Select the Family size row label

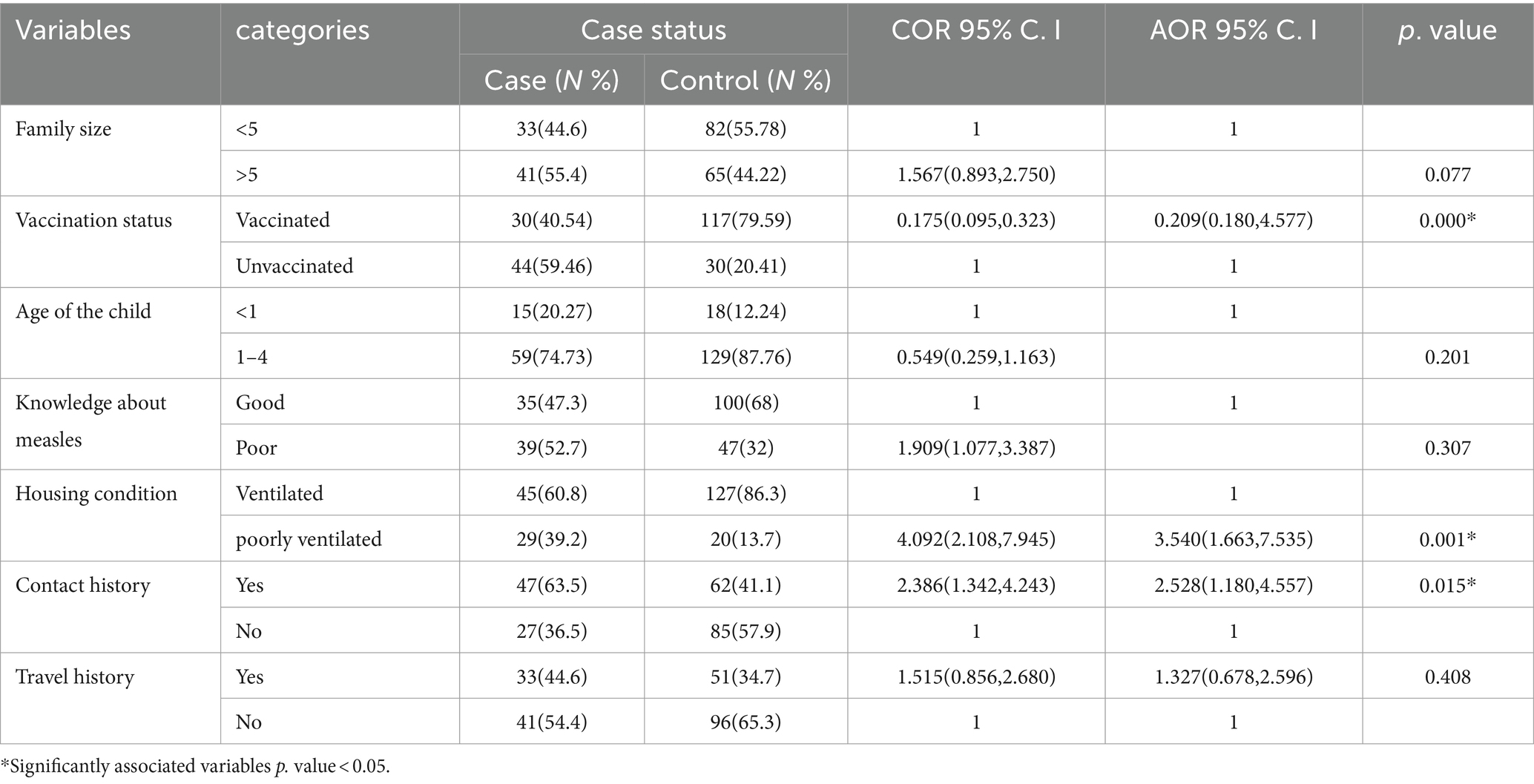(x=63, y=129)
